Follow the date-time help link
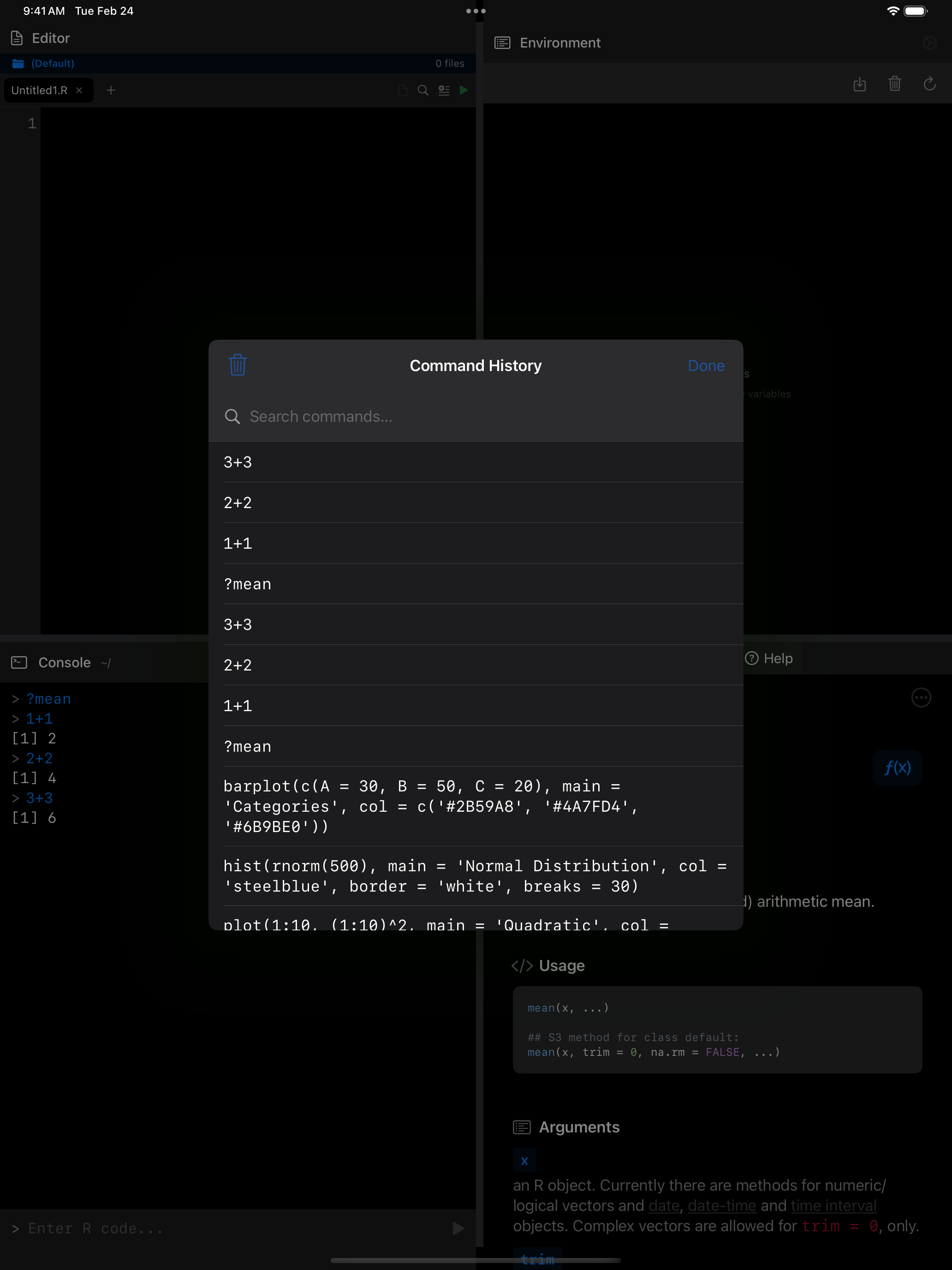952x1270 pixels. [721, 1205]
